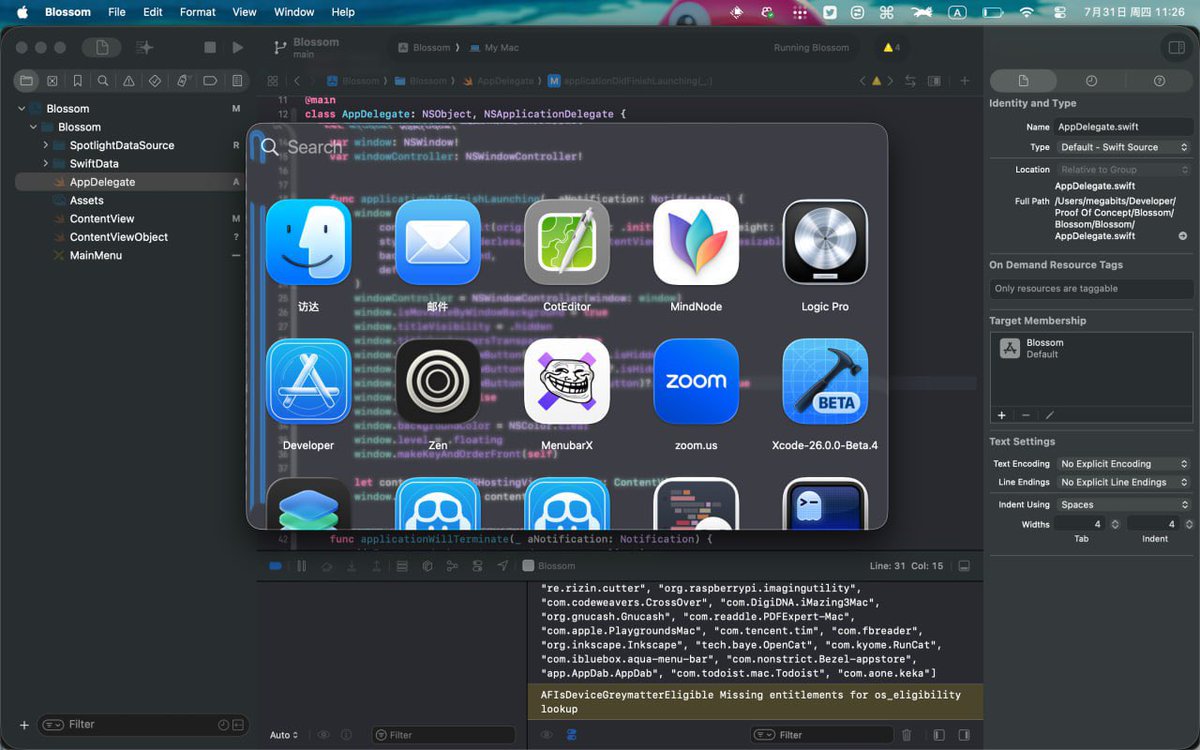Switch to the Bookmark navigator icon
The height and width of the screenshot is (750, 1200).
pos(78,81)
